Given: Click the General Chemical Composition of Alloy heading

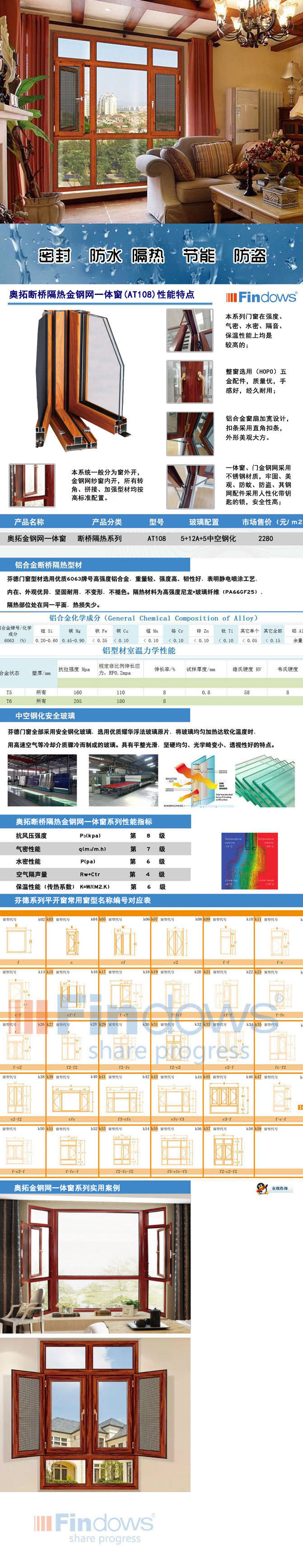Looking at the screenshot, I should (x=154, y=618).
